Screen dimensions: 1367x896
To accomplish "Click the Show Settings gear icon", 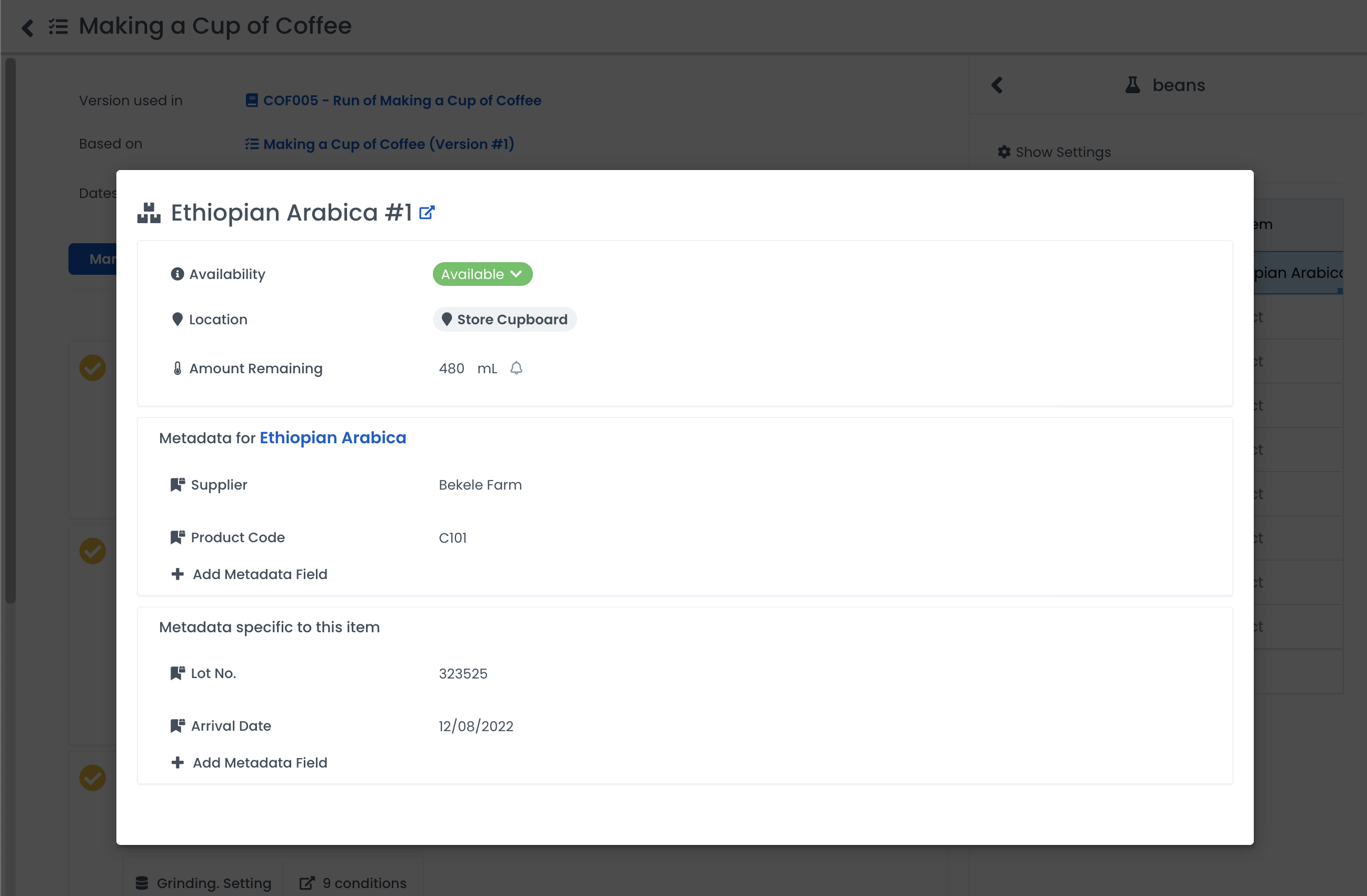I will [1004, 152].
